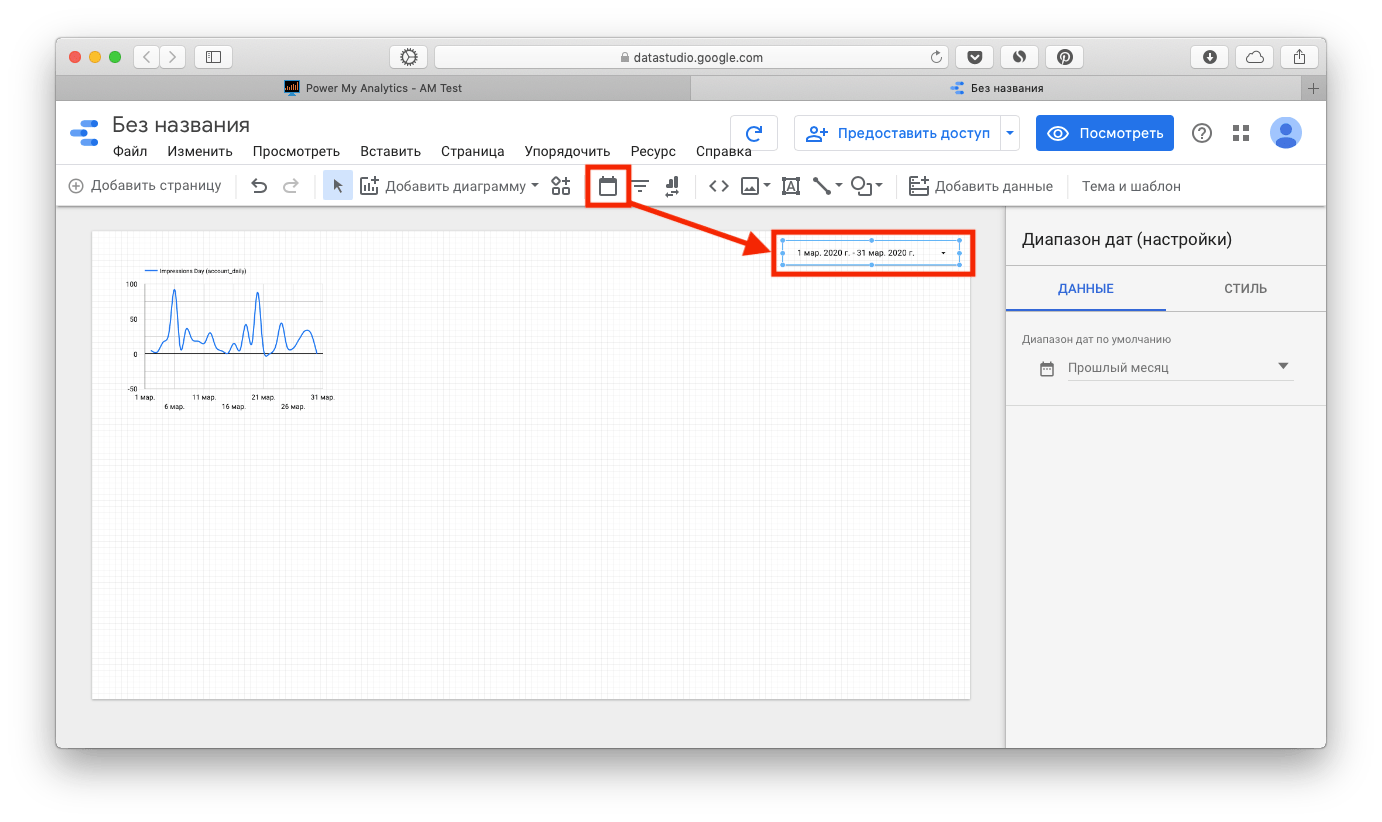Expand the image insert dropdown arrow

coord(767,186)
